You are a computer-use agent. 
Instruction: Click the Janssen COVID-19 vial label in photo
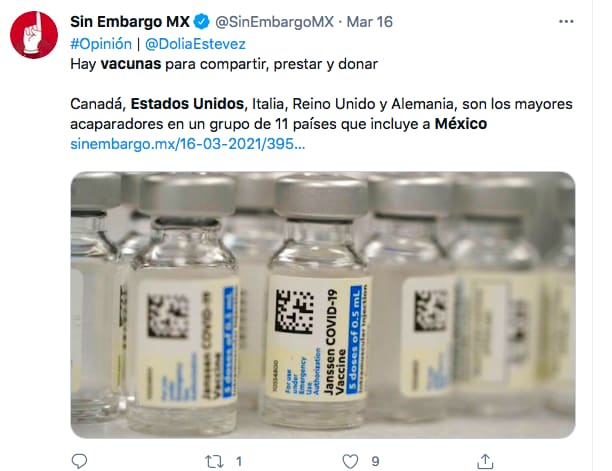[317, 338]
